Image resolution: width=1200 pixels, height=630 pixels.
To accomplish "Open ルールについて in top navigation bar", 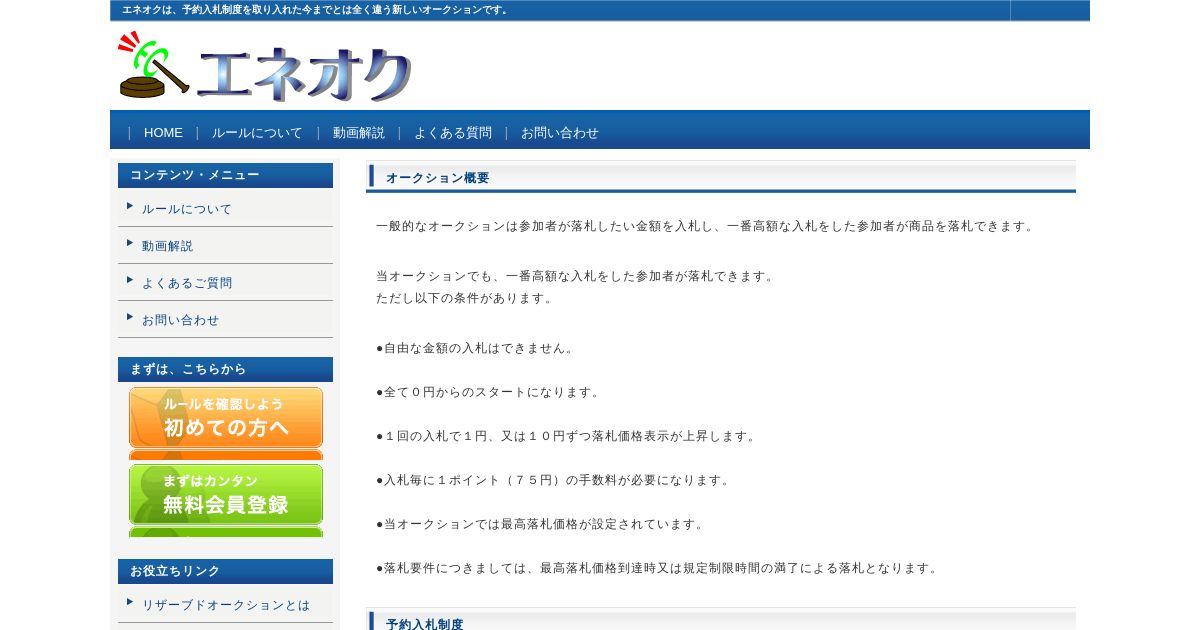I will click(x=257, y=133).
